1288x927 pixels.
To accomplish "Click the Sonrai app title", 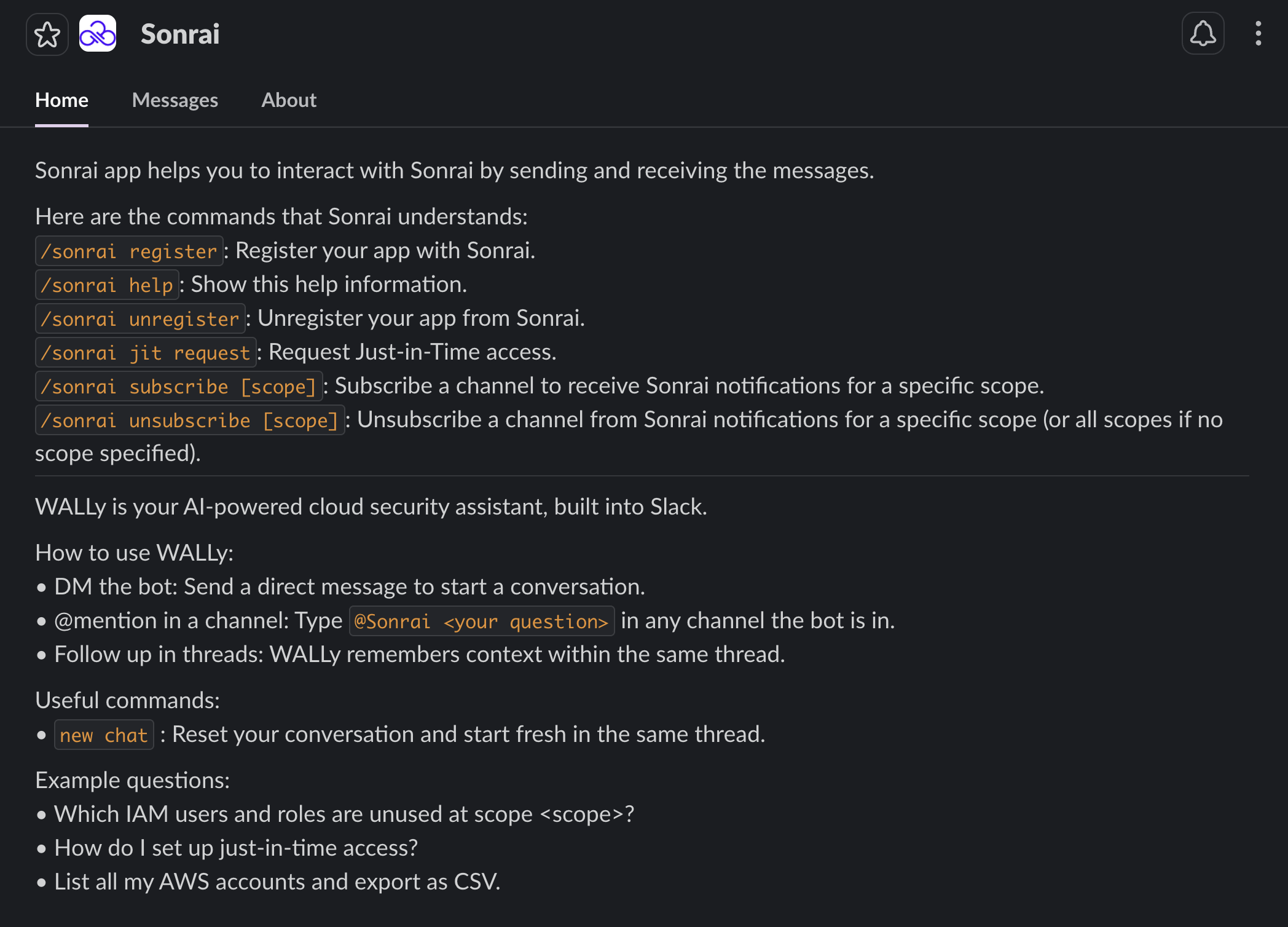I will coord(180,34).
